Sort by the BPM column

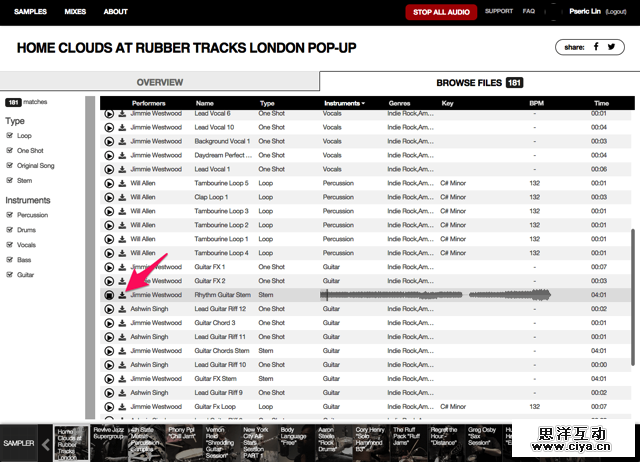coord(536,103)
